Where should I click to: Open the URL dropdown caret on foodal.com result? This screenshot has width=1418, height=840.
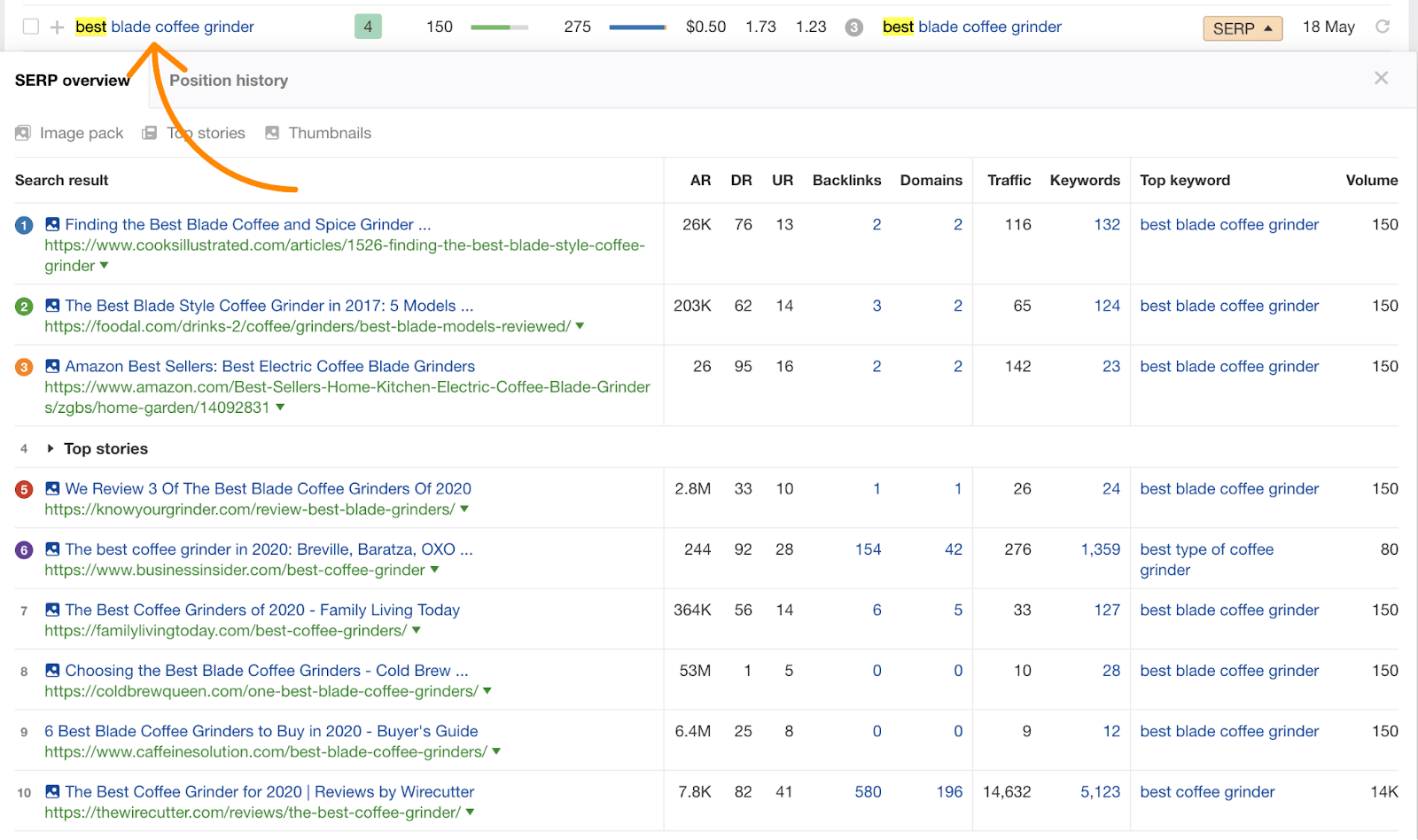click(x=580, y=326)
